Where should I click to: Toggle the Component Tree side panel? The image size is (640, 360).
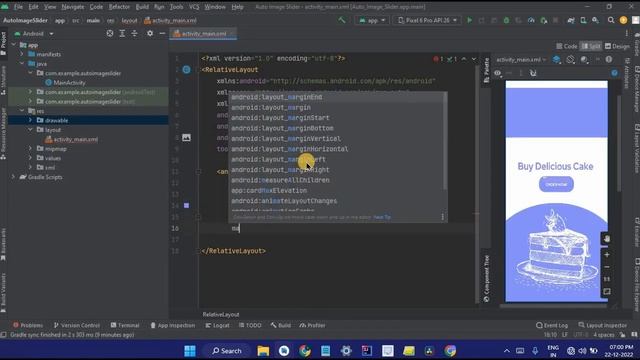tap(487, 278)
